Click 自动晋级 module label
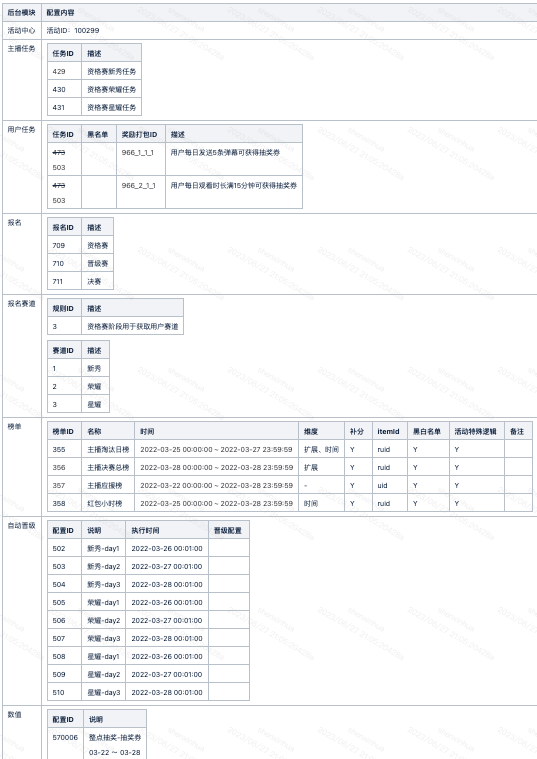The height and width of the screenshot is (759, 537). coord(21,525)
